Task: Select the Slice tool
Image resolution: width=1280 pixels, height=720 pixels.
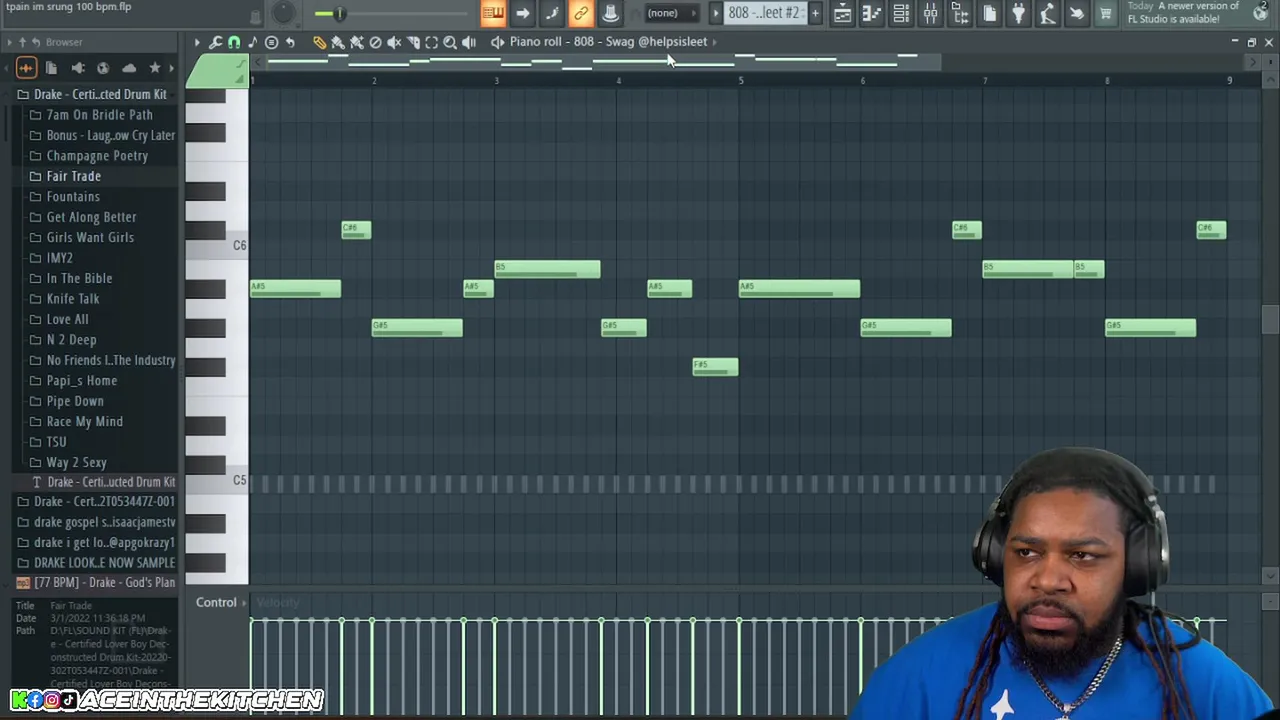Action: 413,42
